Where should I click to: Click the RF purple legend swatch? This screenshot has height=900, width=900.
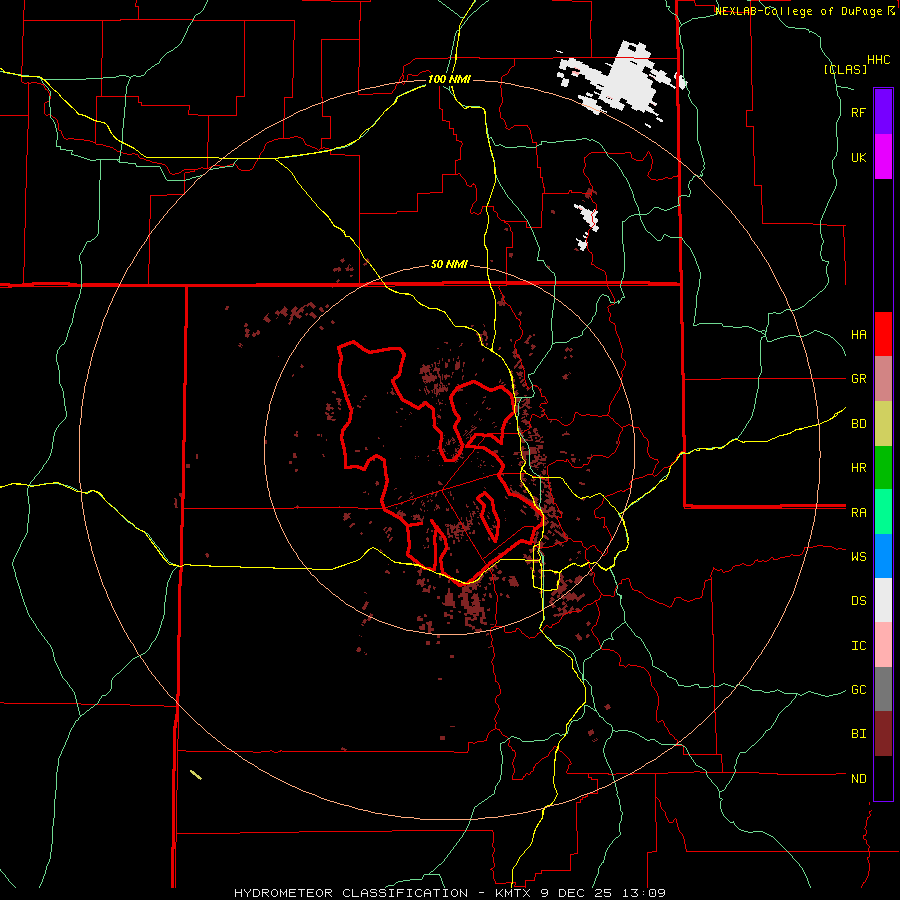(x=883, y=112)
